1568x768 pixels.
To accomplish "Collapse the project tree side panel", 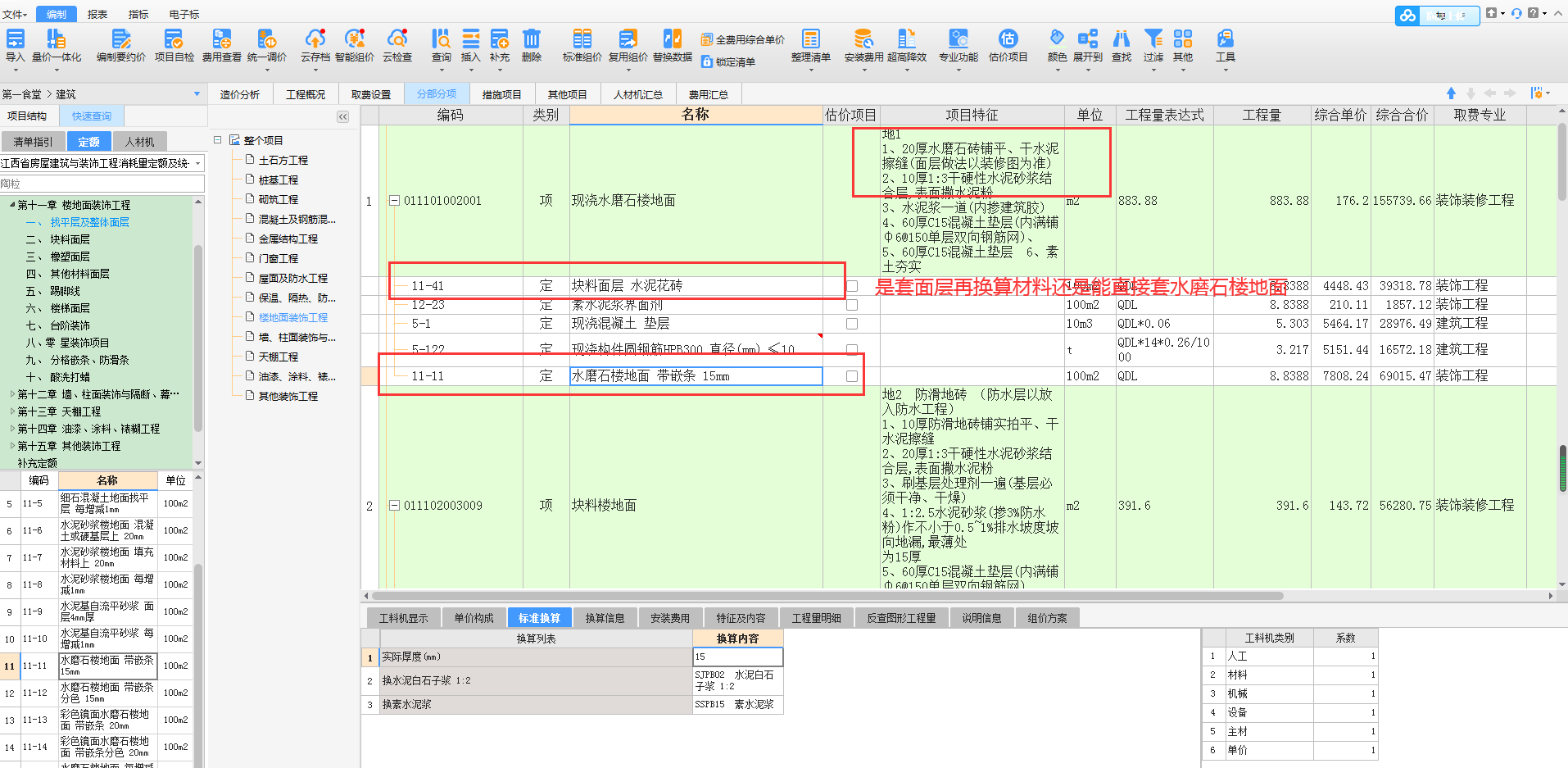I will click(343, 116).
